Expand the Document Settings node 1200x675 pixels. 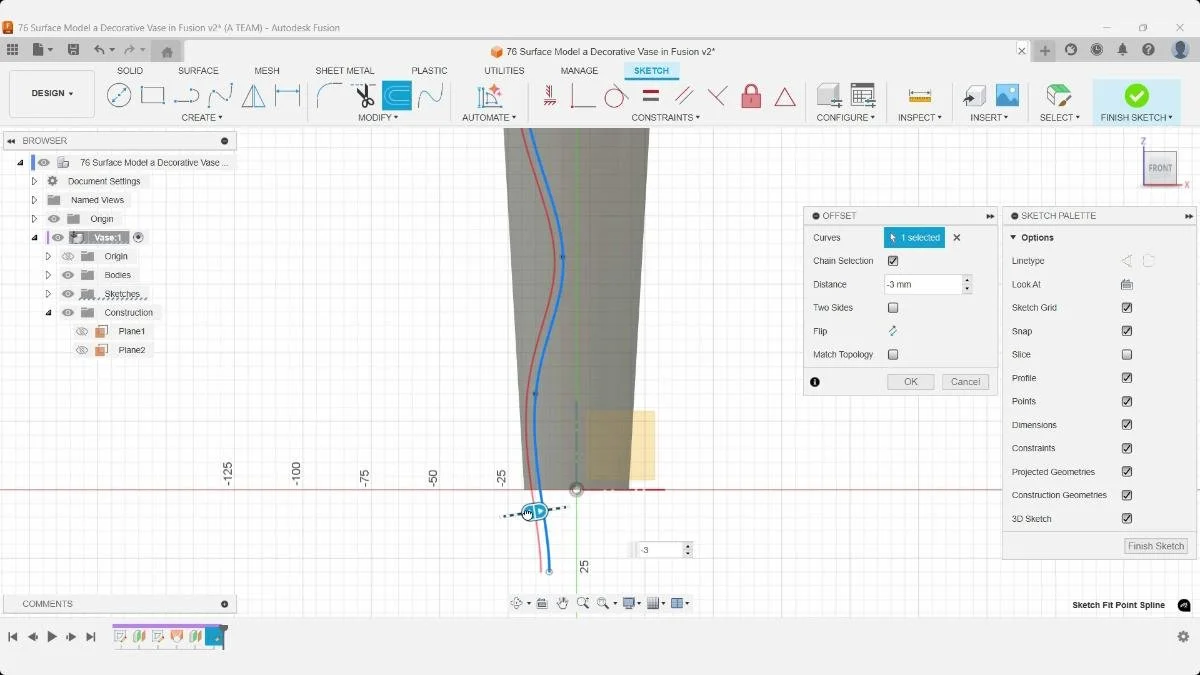coord(34,181)
